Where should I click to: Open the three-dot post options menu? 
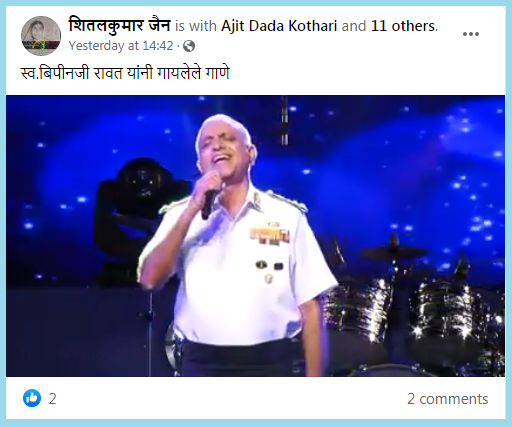click(x=471, y=34)
